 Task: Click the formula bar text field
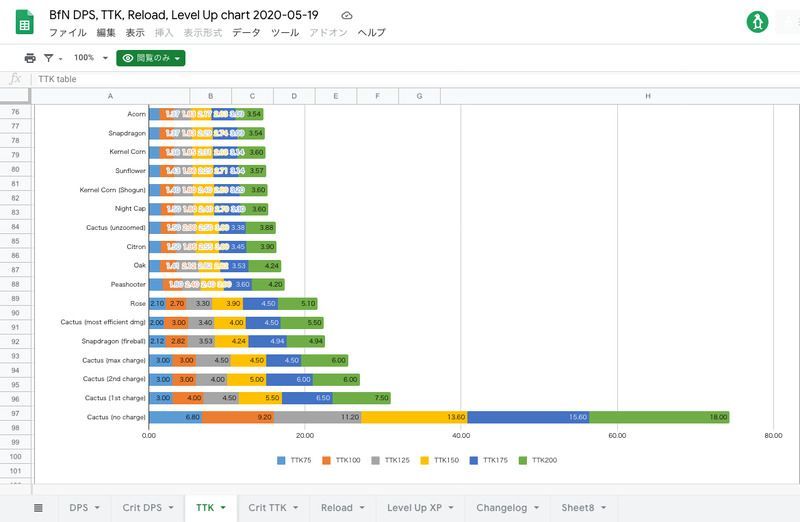click(x=400, y=79)
